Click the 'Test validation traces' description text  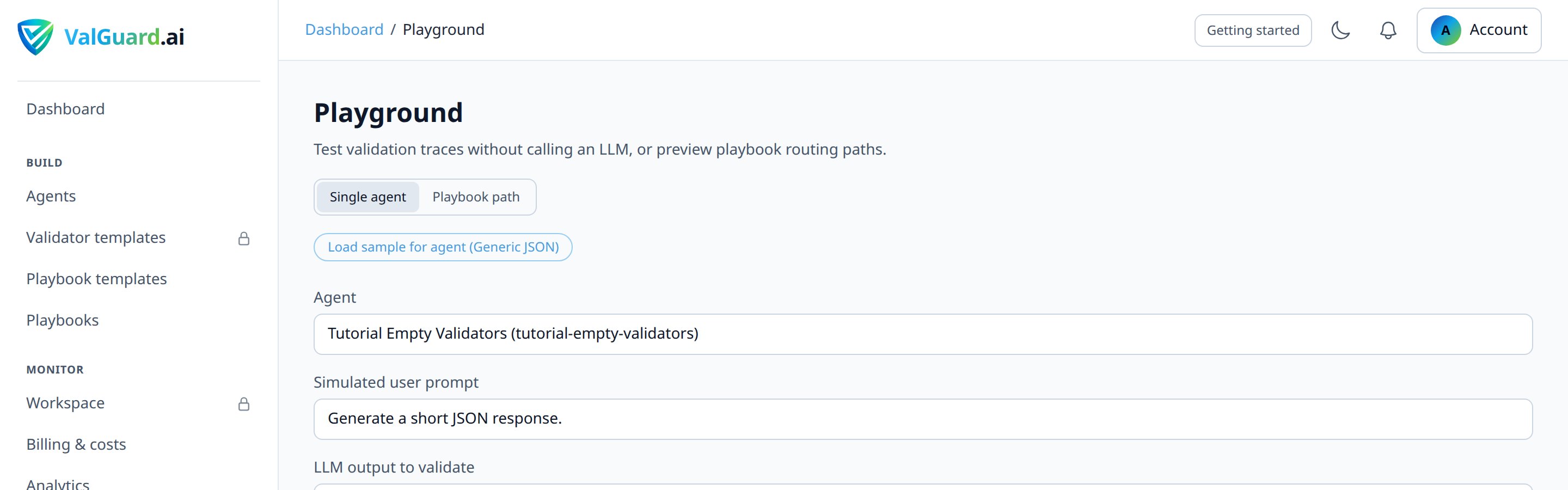click(x=599, y=150)
